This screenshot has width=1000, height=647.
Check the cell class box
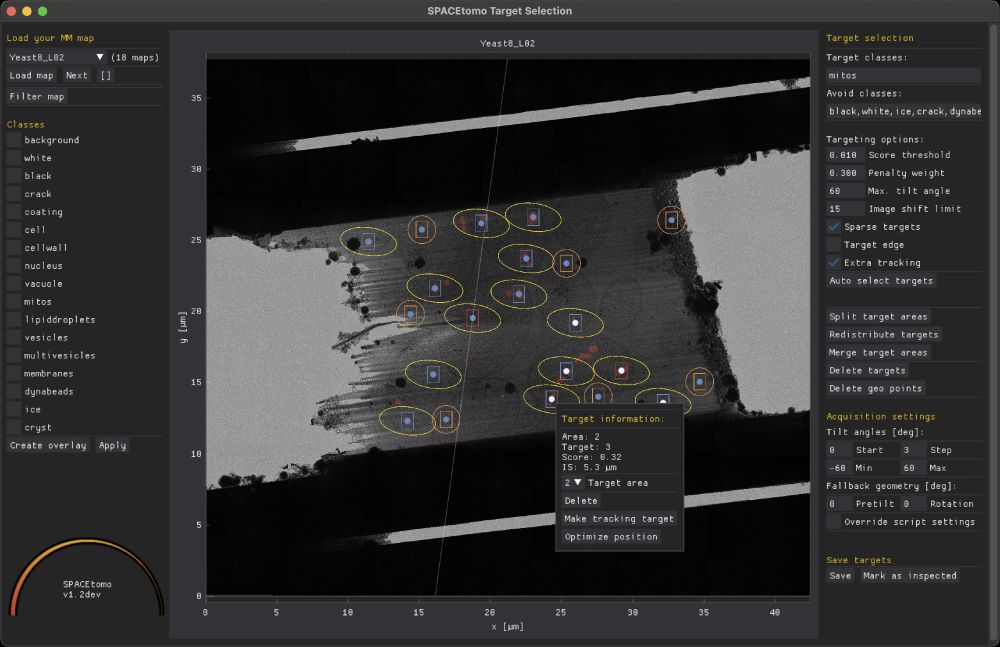coord(13,230)
